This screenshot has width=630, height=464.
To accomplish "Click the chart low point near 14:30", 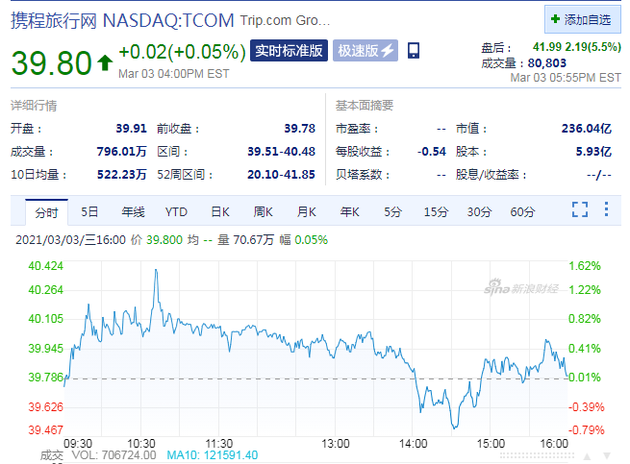I will (454, 427).
